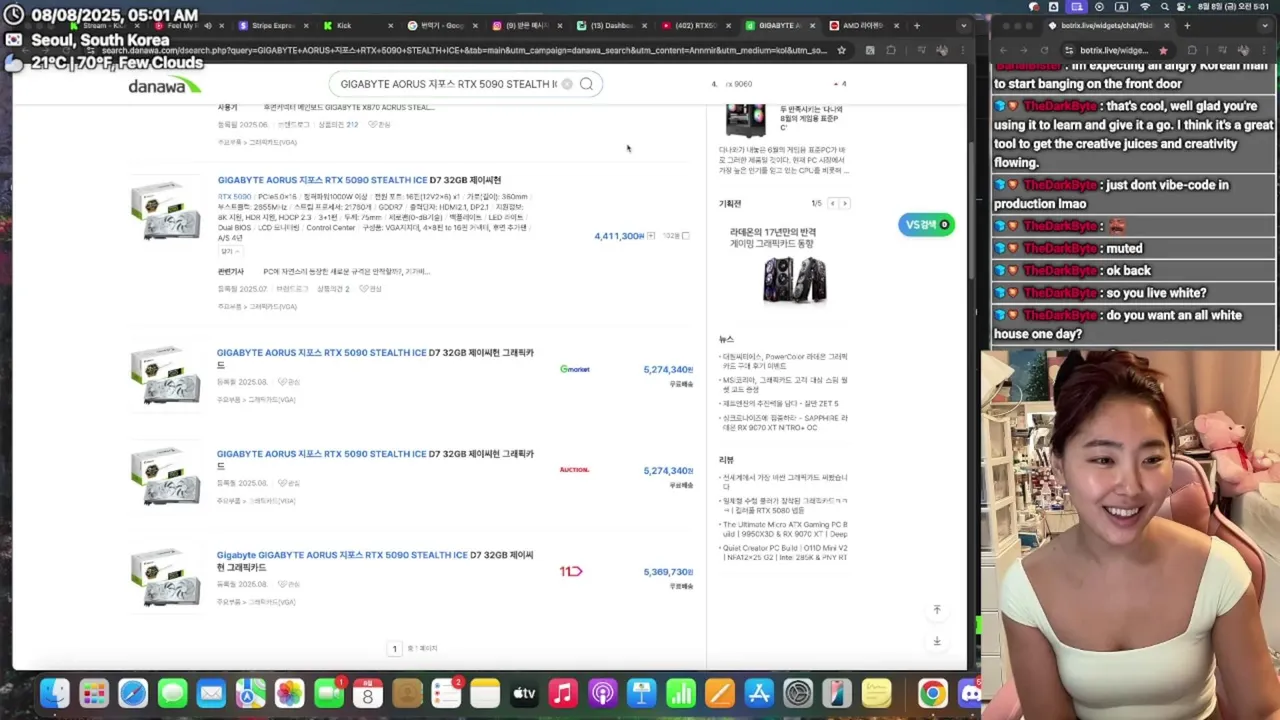Click the 4,411,300원 price link
This screenshot has height=720, width=1280.
(619, 236)
